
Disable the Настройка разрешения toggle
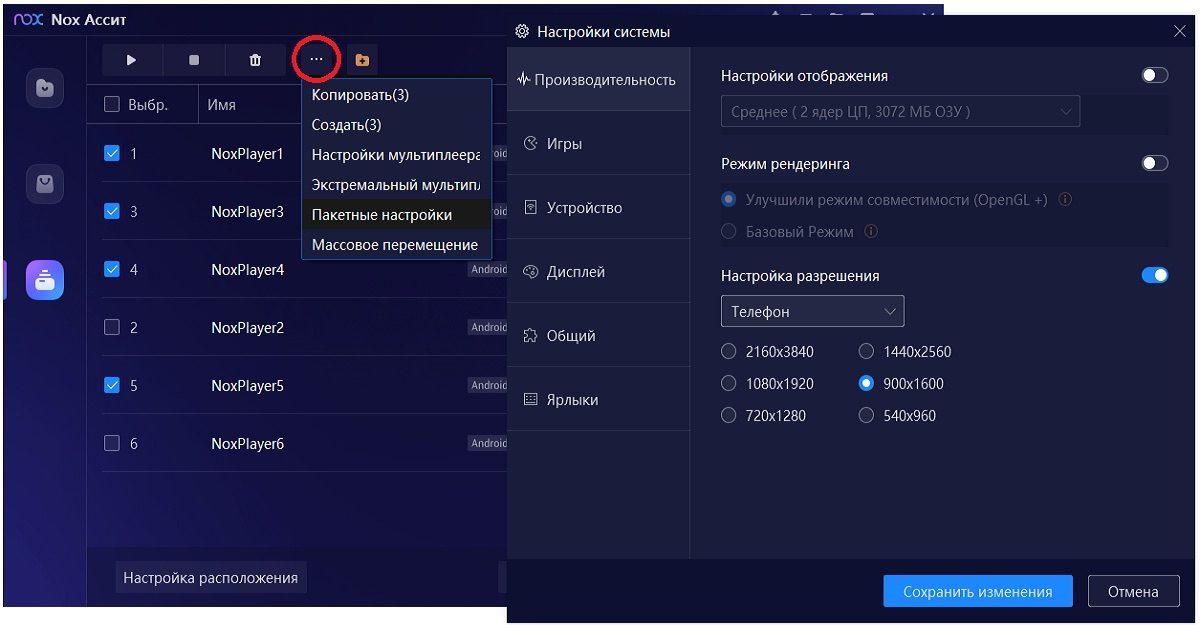pyautogui.click(x=1154, y=275)
